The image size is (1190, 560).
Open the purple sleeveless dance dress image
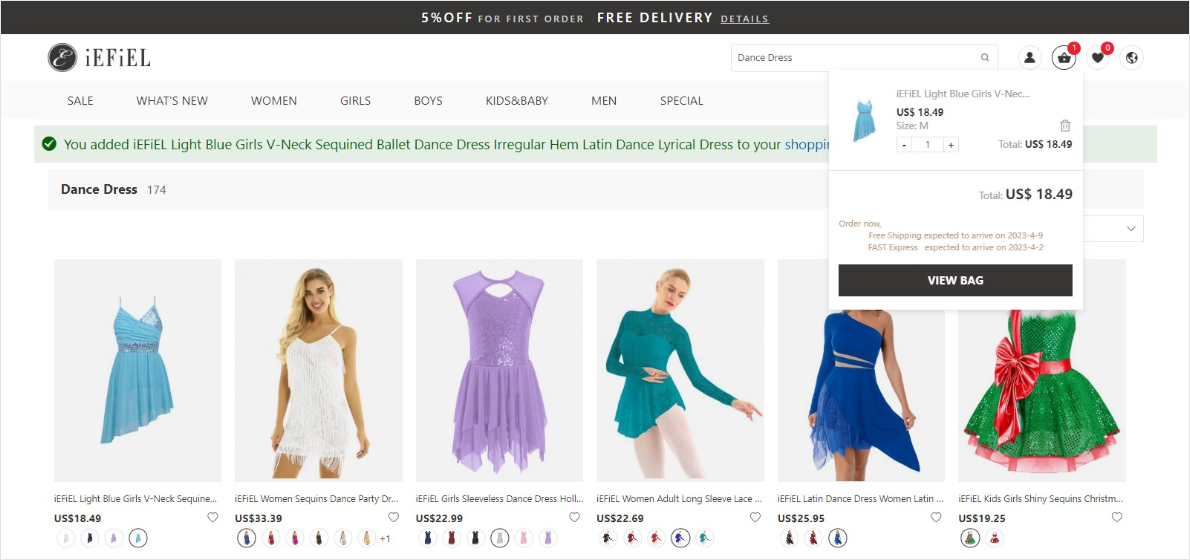(x=499, y=370)
